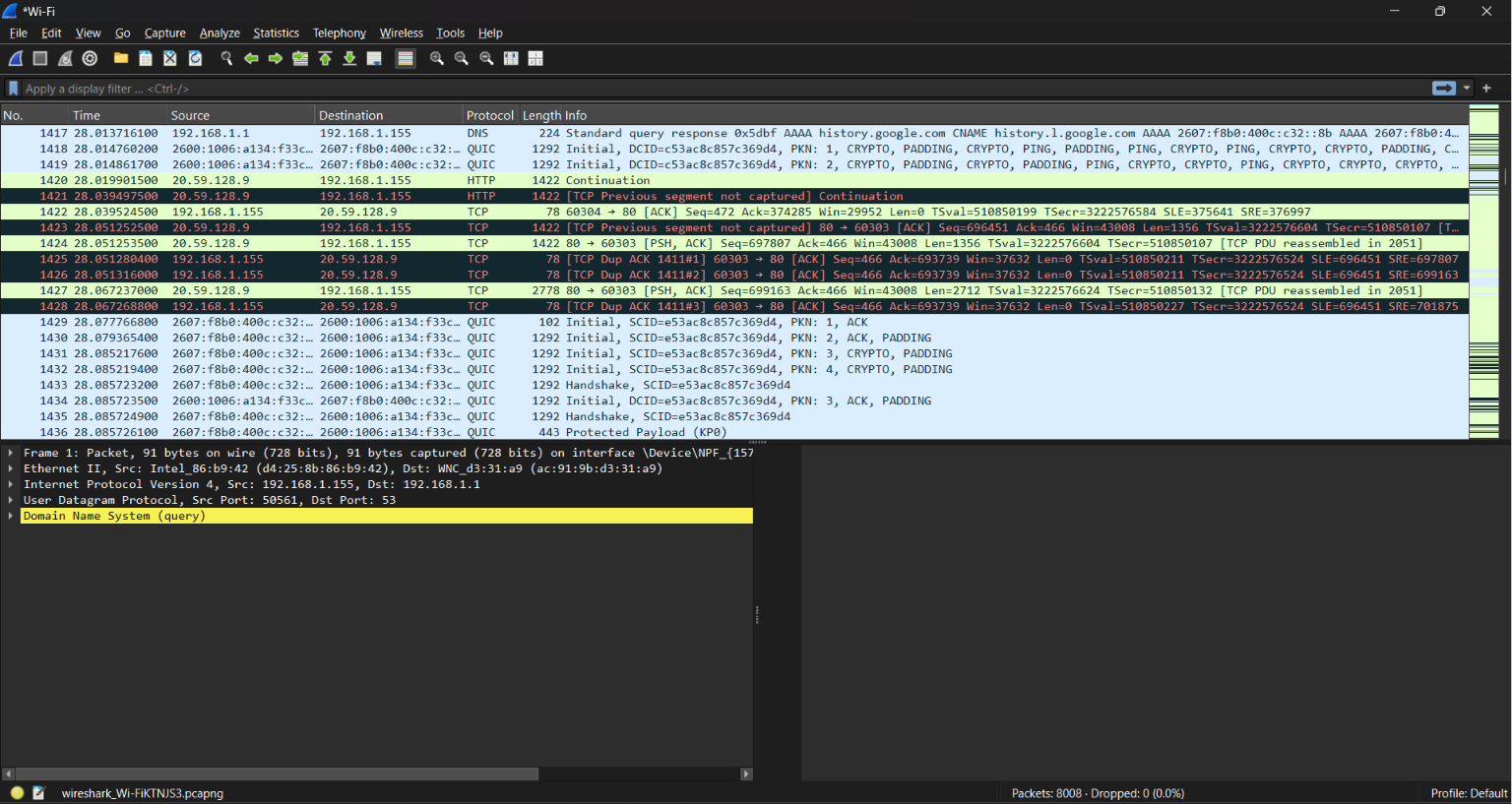Zoom out main window text
The width and height of the screenshot is (1512, 804).
click(x=462, y=59)
